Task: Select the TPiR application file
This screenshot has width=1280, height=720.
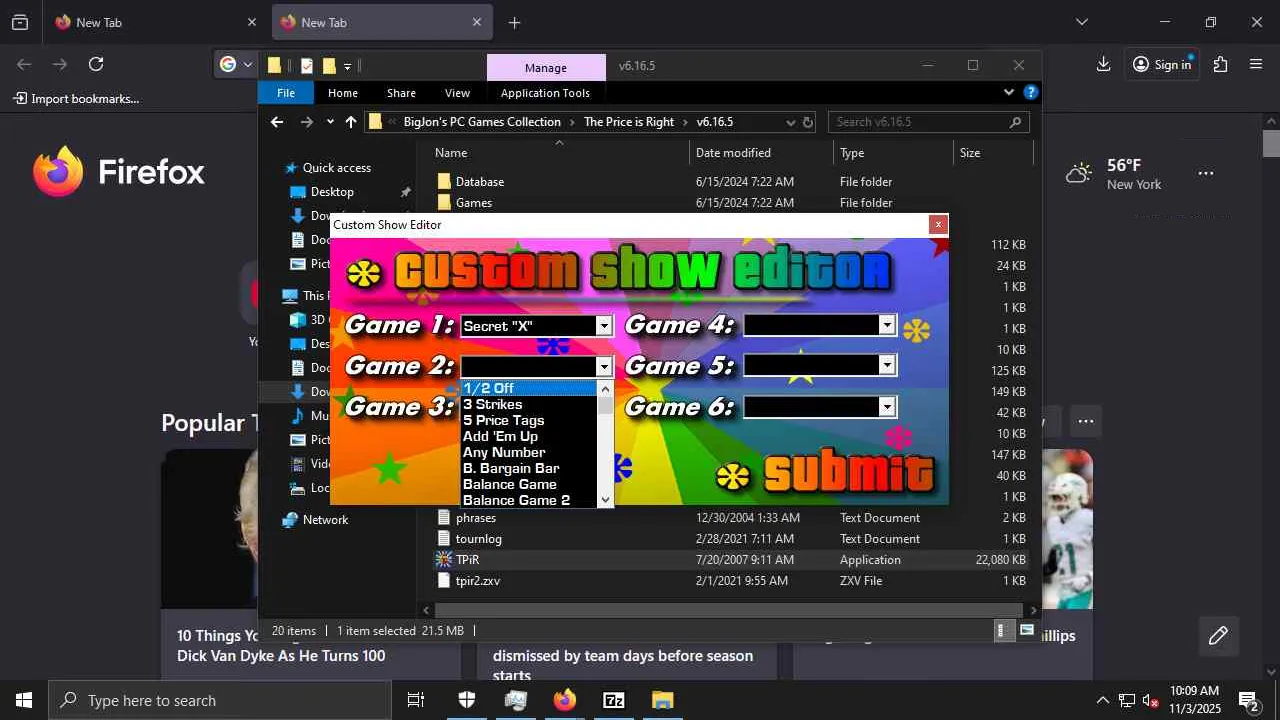Action: (468, 560)
